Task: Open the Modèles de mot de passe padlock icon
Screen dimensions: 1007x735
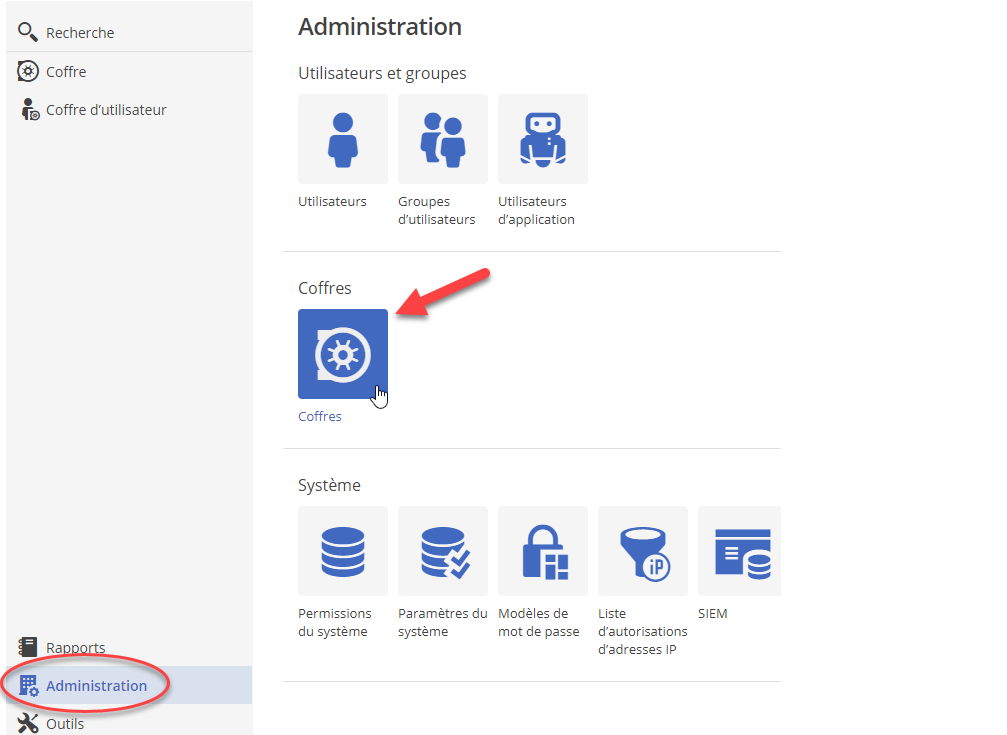Action: point(542,551)
